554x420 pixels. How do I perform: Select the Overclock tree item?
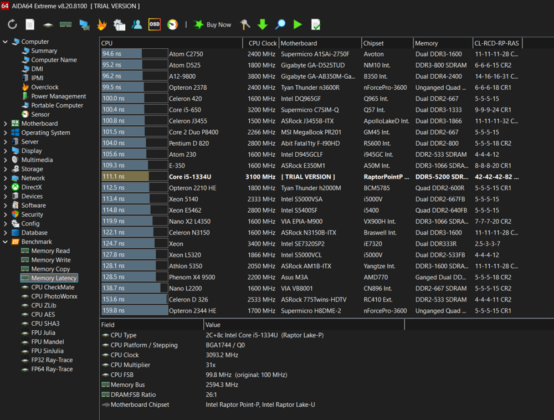click(45, 87)
